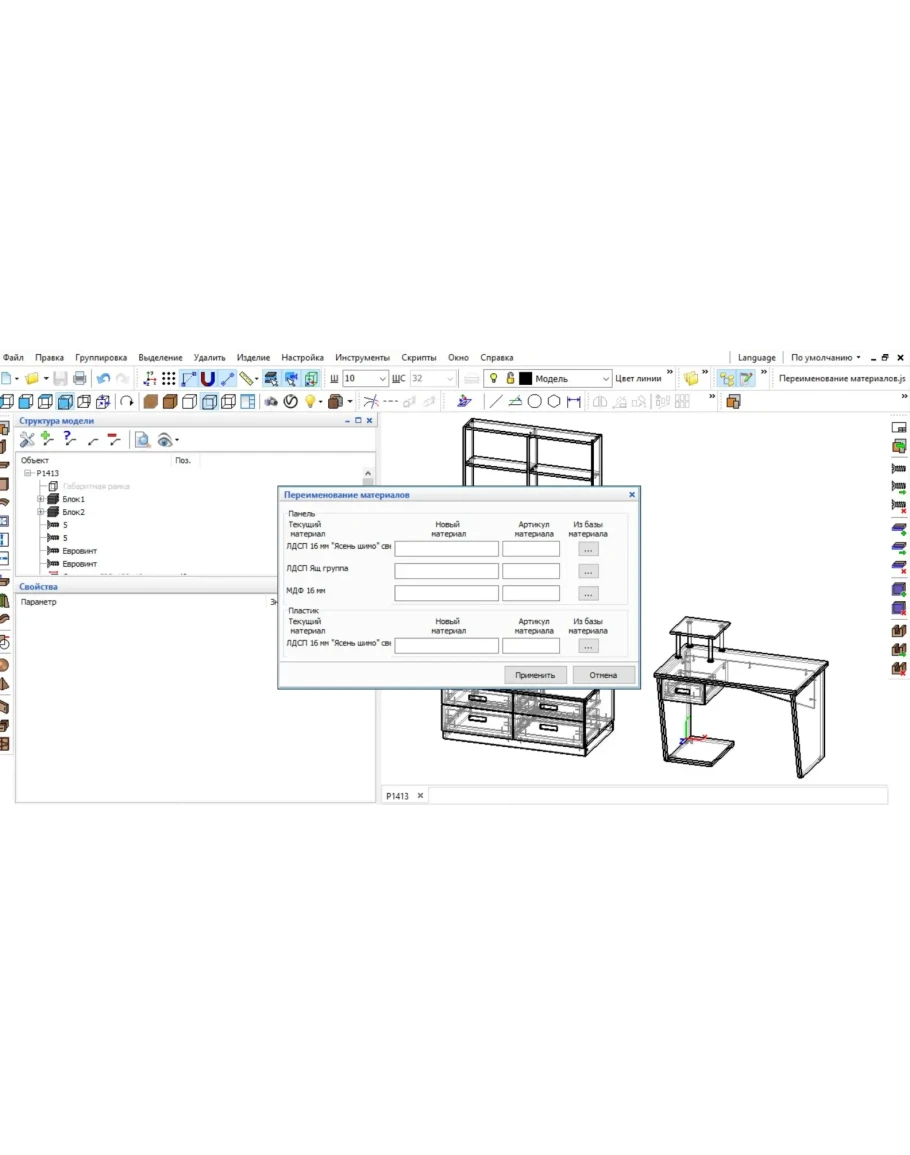This screenshot has width=910, height=1155.
Task: Collapse the P1413 root tree node
Action: tap(28, 473)
